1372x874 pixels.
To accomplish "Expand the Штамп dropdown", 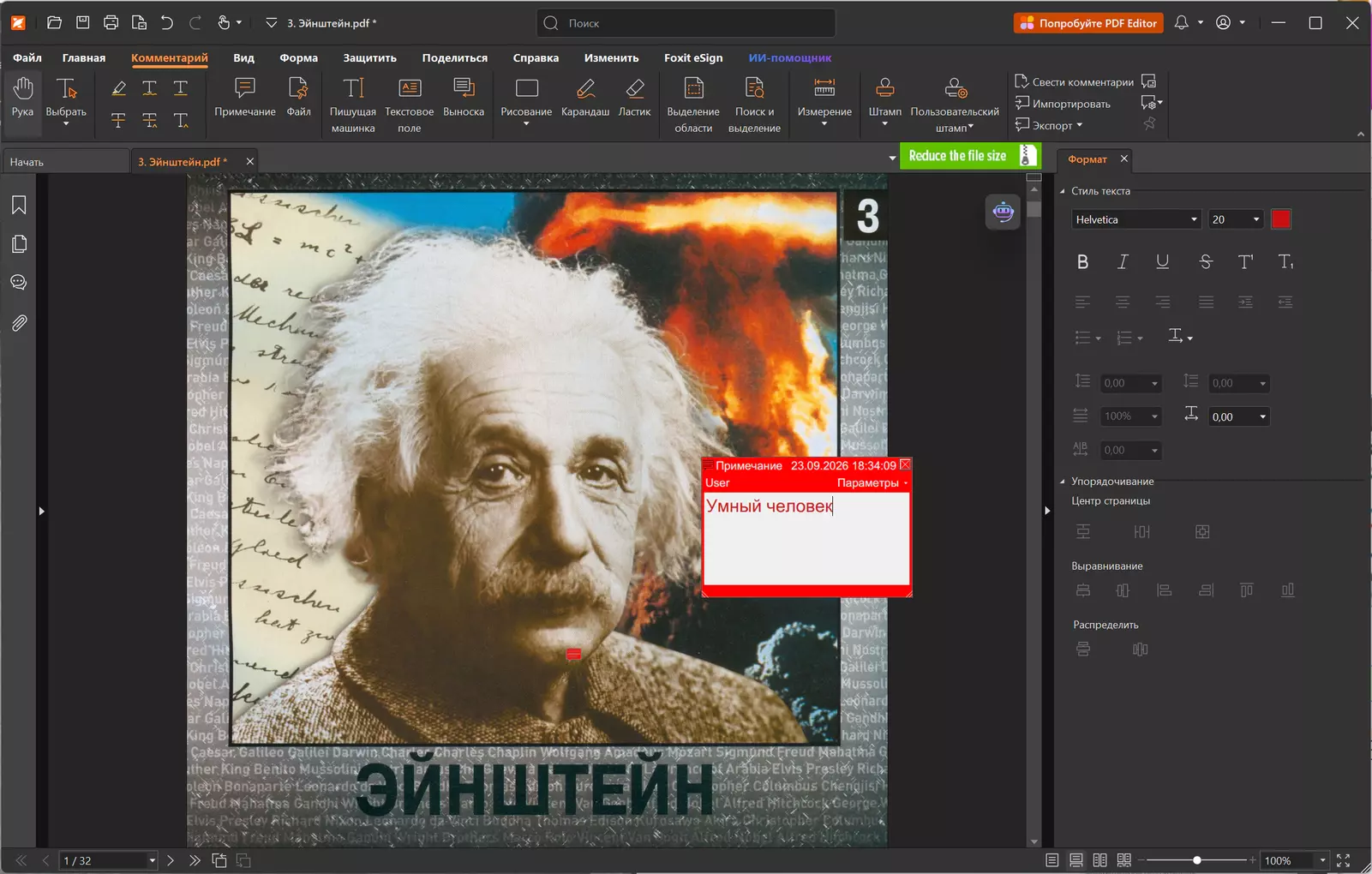I will pyautogui.click(x=885, y=124).
